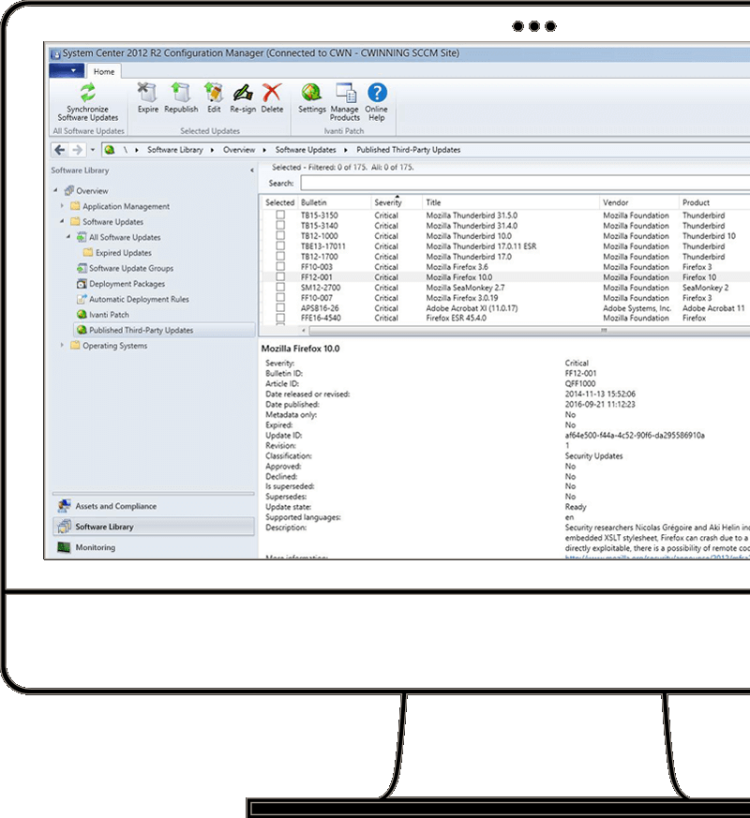Click the updates list horizontal scrollbar
The image size is (750, 818).
(x=529, y=330)
